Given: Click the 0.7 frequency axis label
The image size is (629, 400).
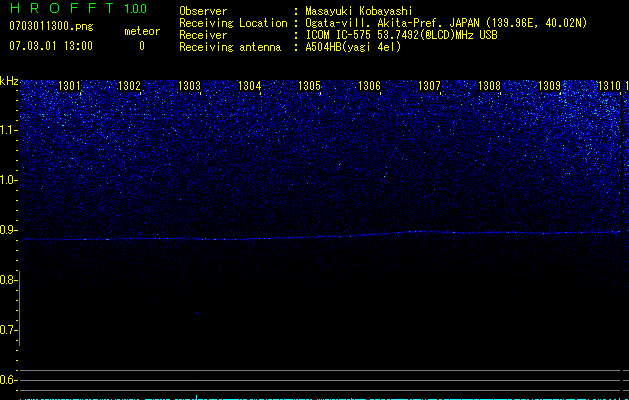Looking at the screenshot, I should click(8, 330).
